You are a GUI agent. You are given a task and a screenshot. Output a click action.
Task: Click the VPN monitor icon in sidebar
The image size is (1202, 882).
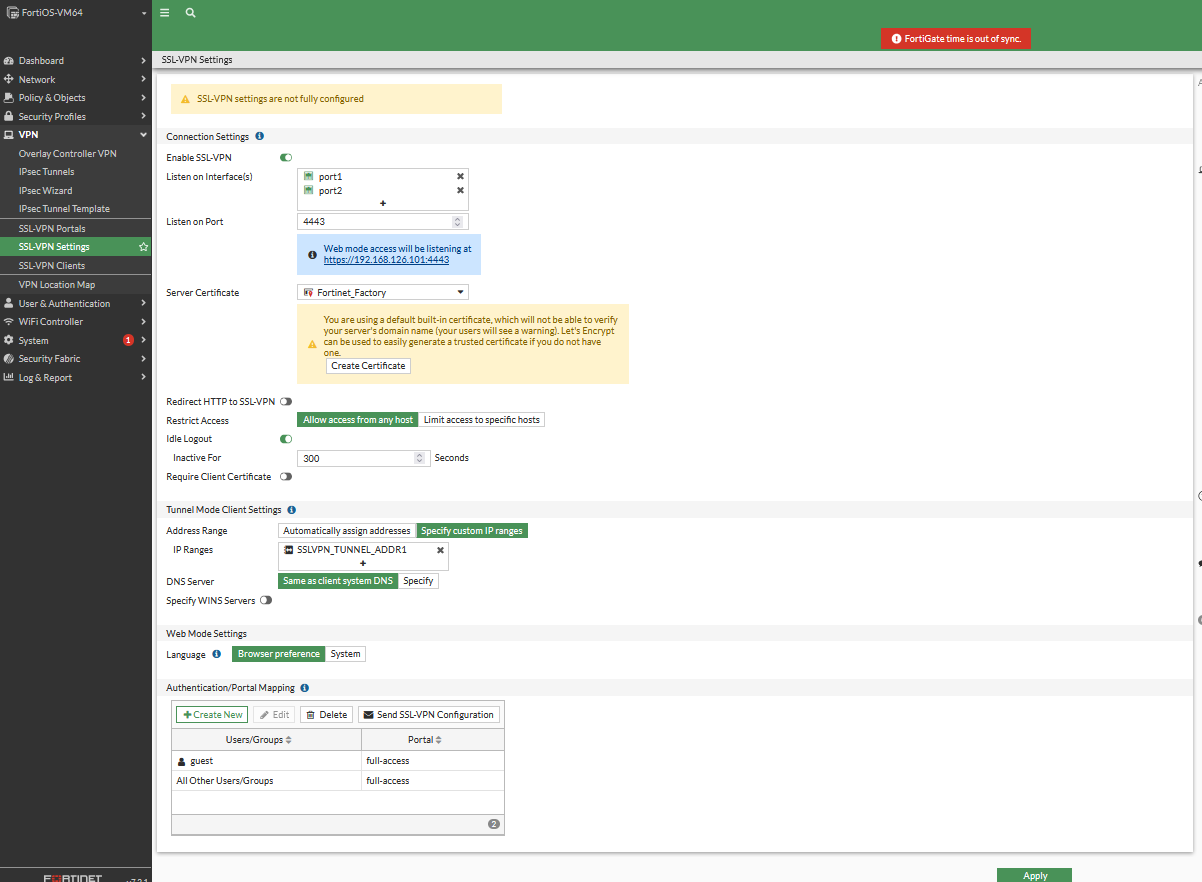pos(9,135)
